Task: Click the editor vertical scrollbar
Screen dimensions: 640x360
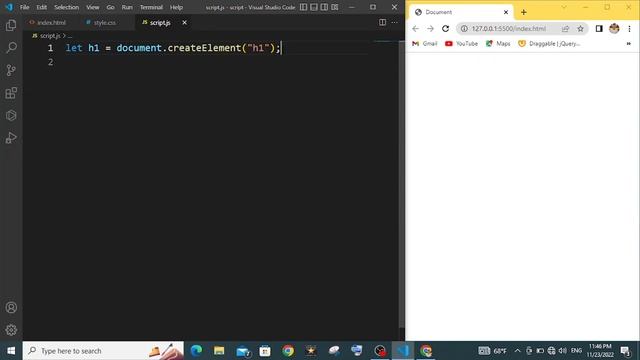Action: (x=401, y=184)
